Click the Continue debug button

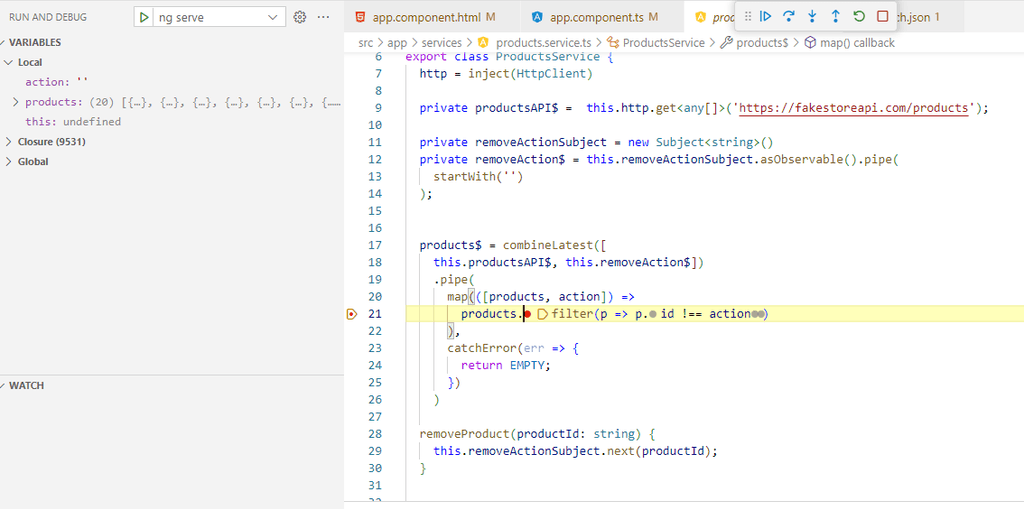[766, 16]
